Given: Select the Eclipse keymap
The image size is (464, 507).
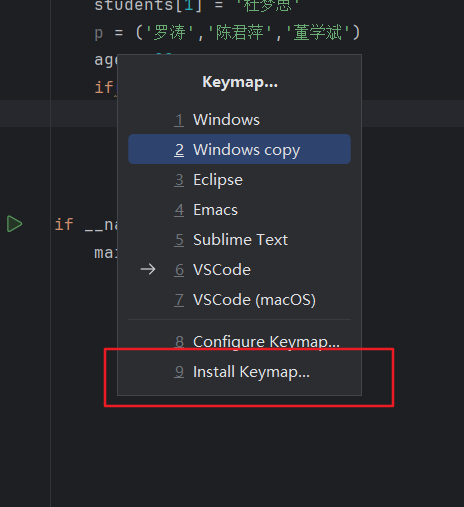Looking at the screenshot, I should (x=239, y=180).
